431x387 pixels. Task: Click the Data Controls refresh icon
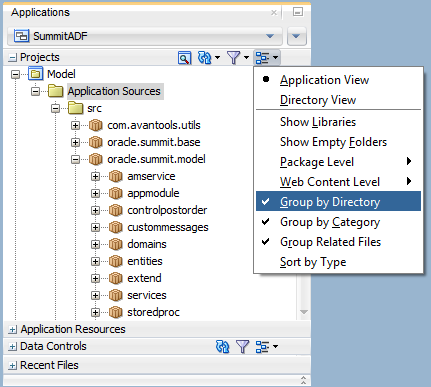[x=222, y=347]
